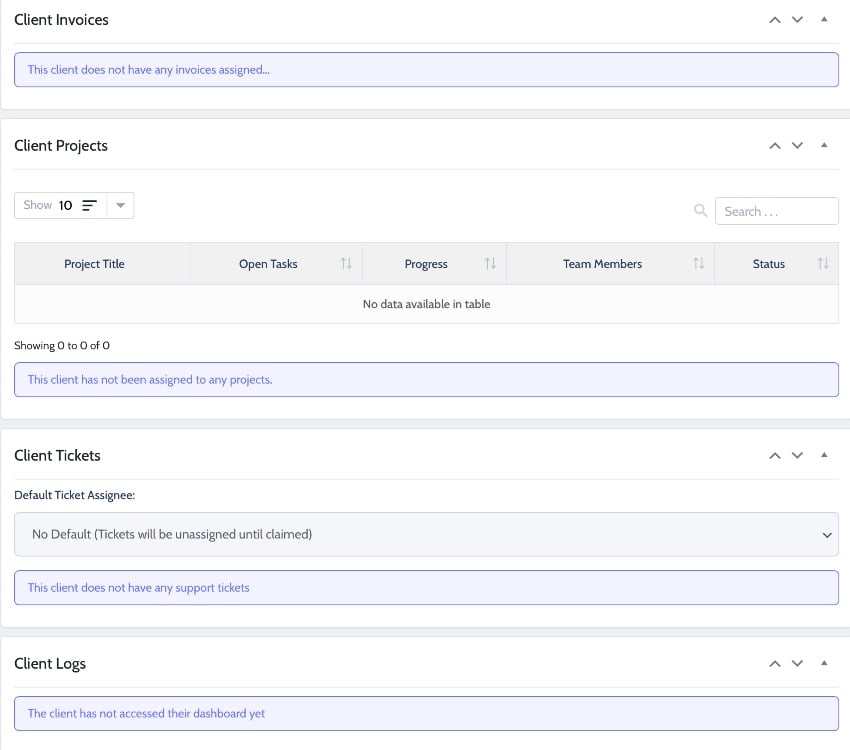Open the Default Ticket Assignee dropdown
The width and height of the screenshot is (850, 750).
coord(425,534)
